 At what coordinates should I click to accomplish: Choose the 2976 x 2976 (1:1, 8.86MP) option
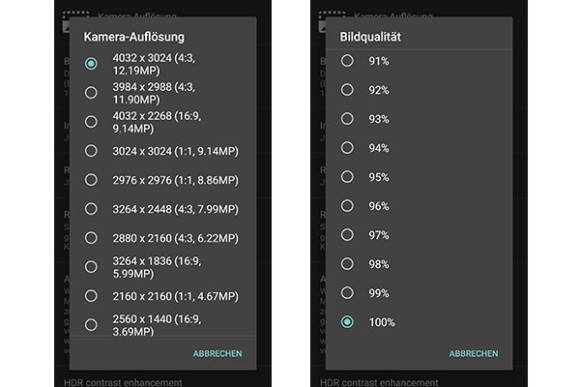(x=163, y=180)
